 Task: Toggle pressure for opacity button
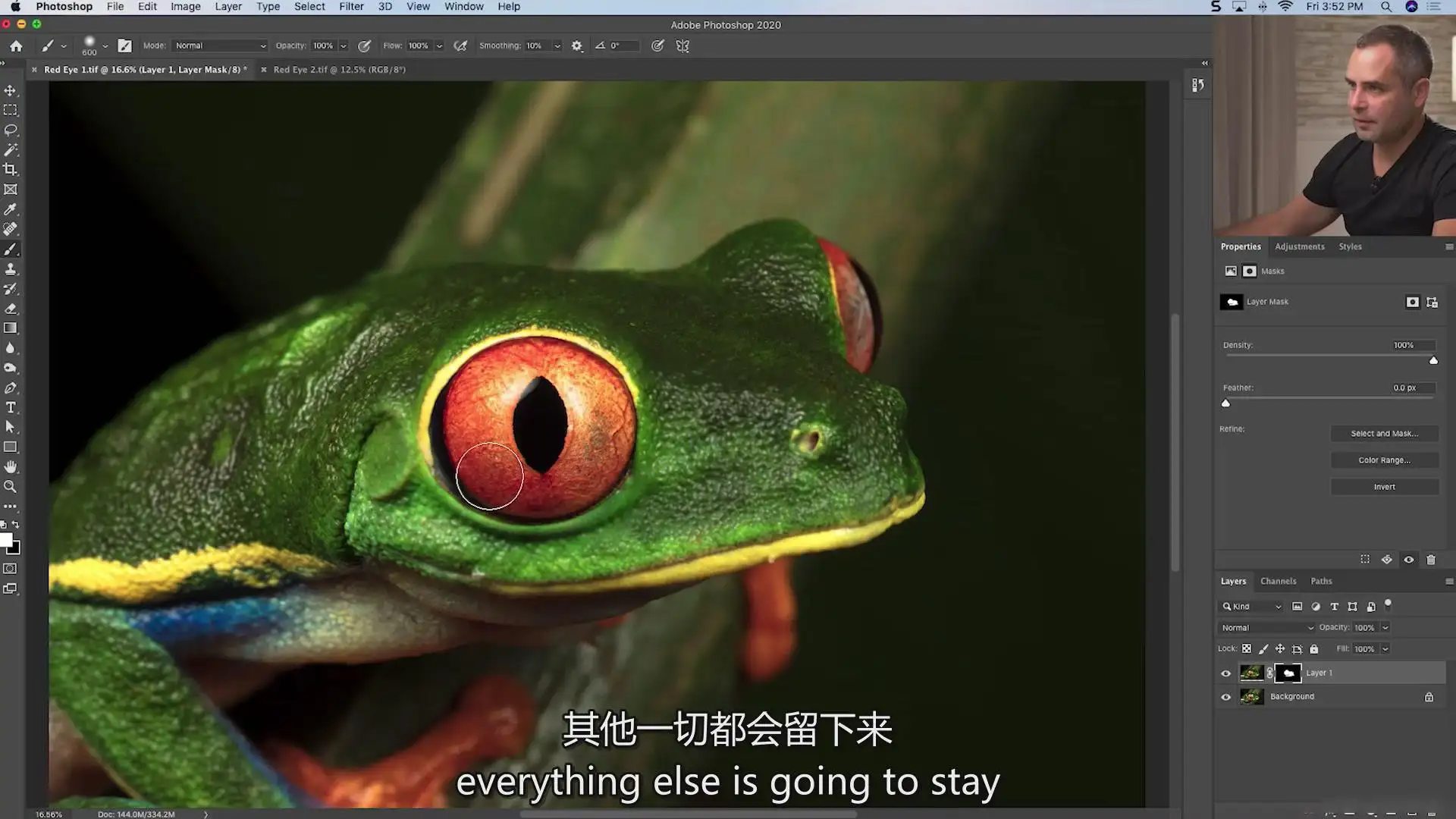point(364,45)
